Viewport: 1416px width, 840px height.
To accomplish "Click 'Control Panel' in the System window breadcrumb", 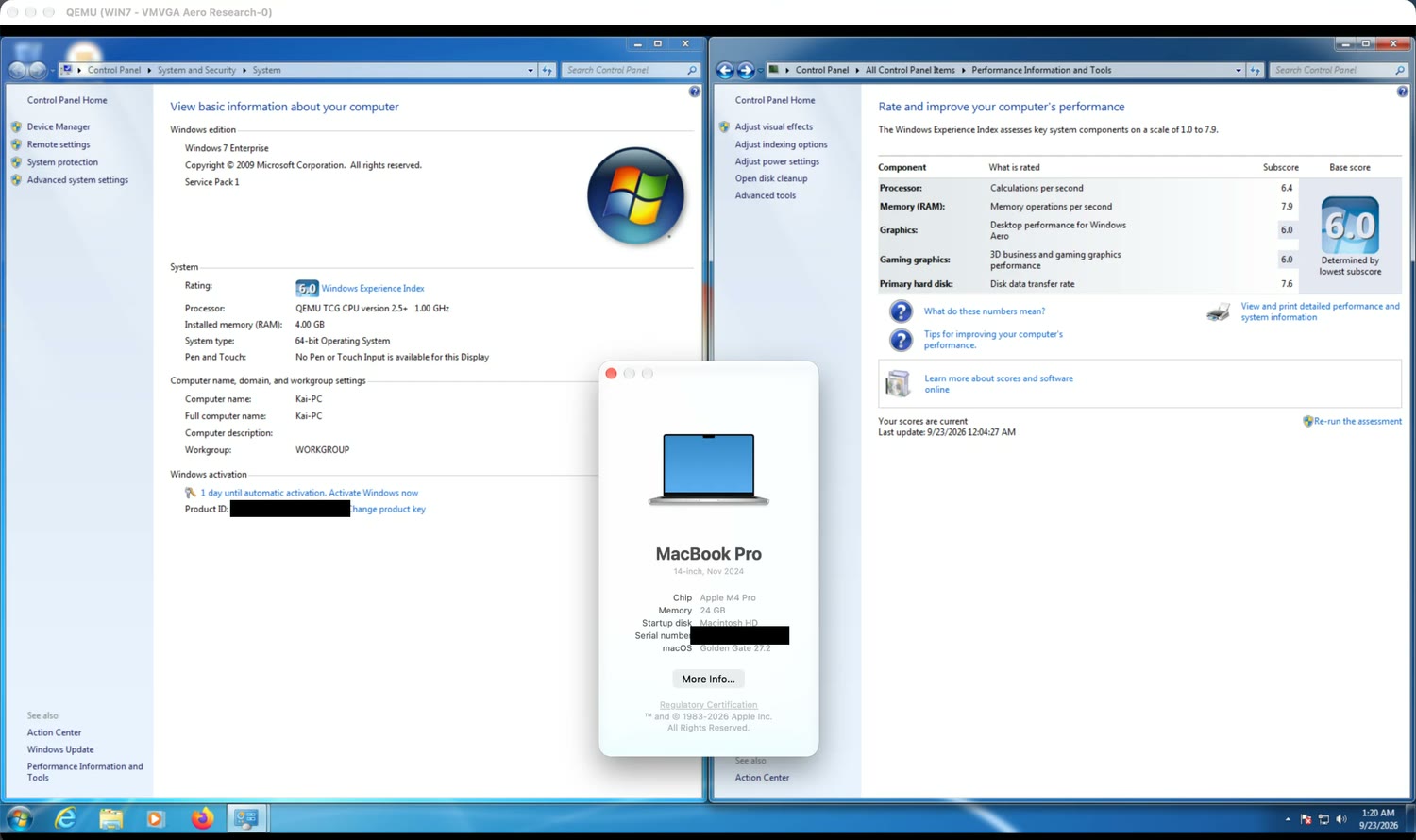I will tap(114, 70).
